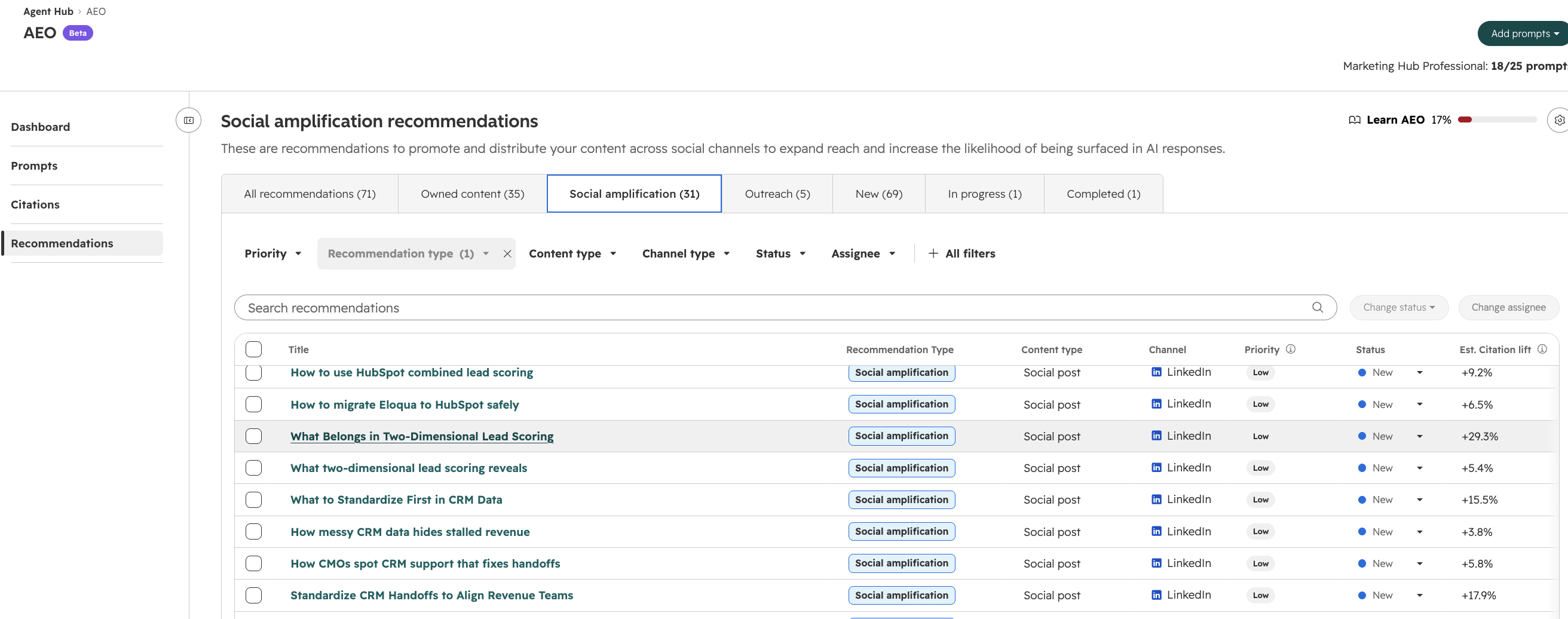Expand the Recommendation type filter
This screenshot has height=619, width=1568.
408,254
